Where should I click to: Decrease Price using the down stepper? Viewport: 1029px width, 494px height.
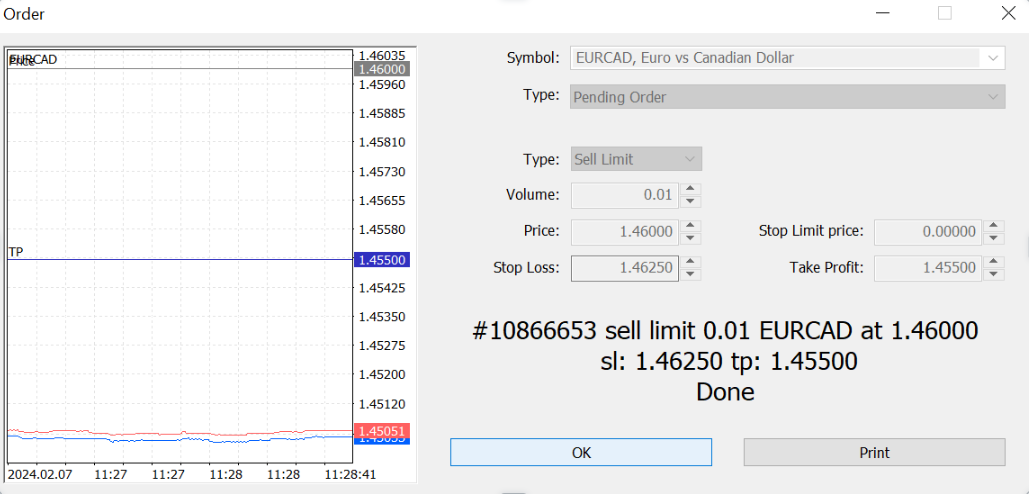(690, 238)
